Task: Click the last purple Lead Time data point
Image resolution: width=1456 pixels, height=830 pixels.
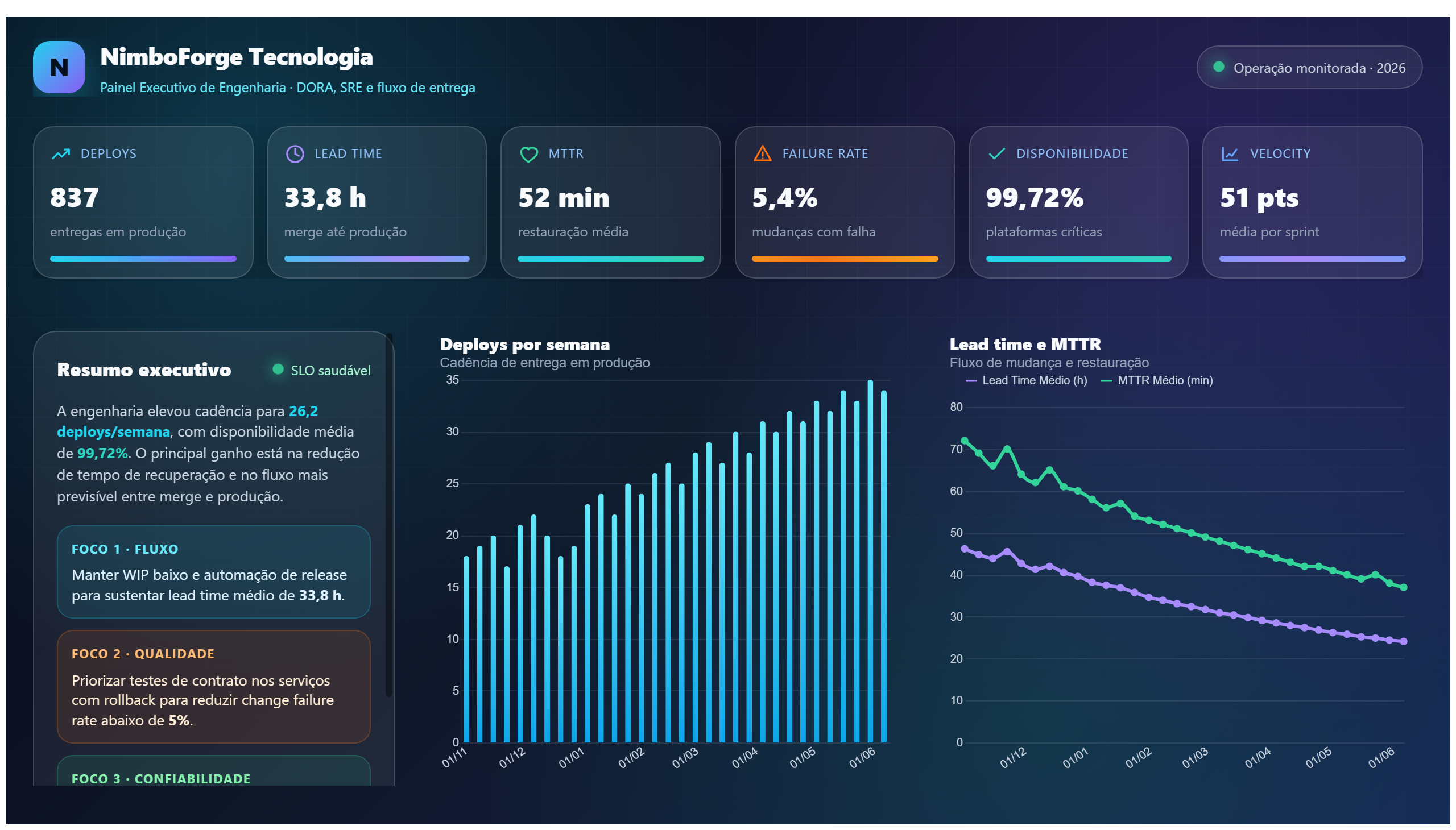Action: click(1404, 642)
